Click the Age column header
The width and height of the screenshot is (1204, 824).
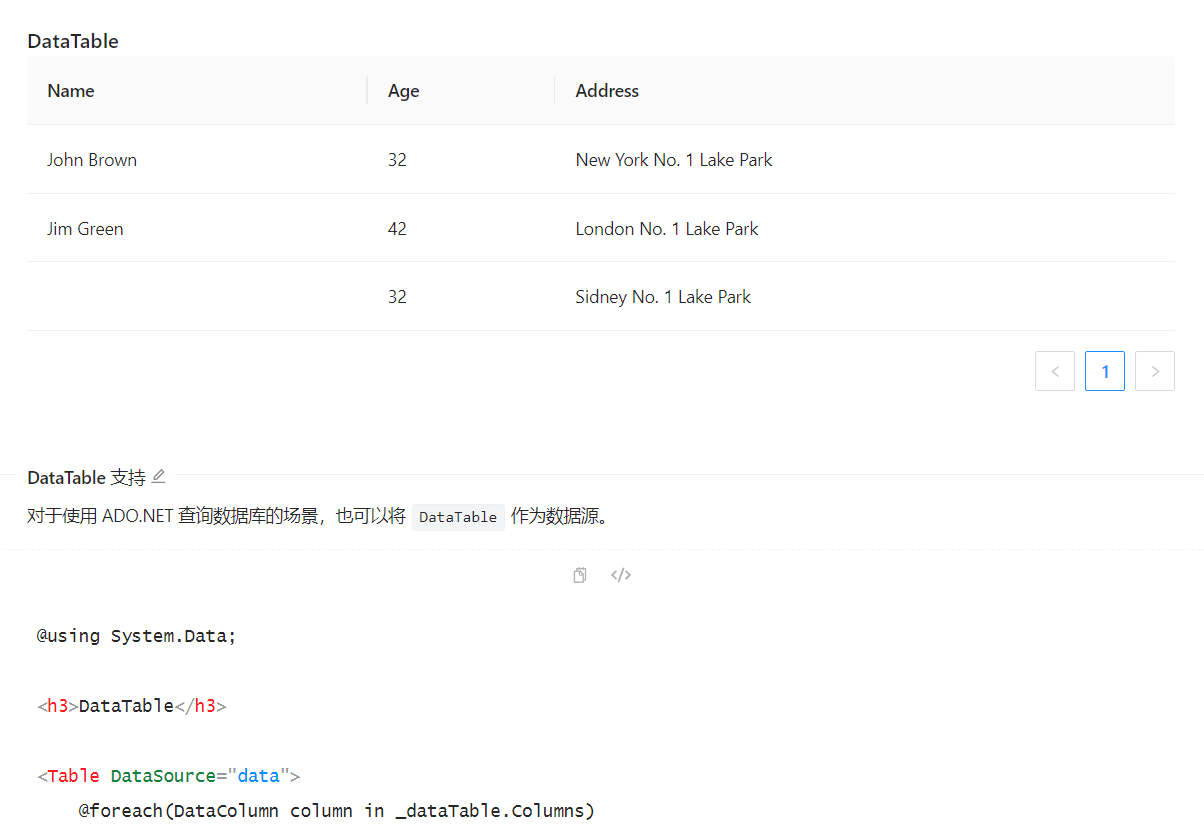coord(461,91)
